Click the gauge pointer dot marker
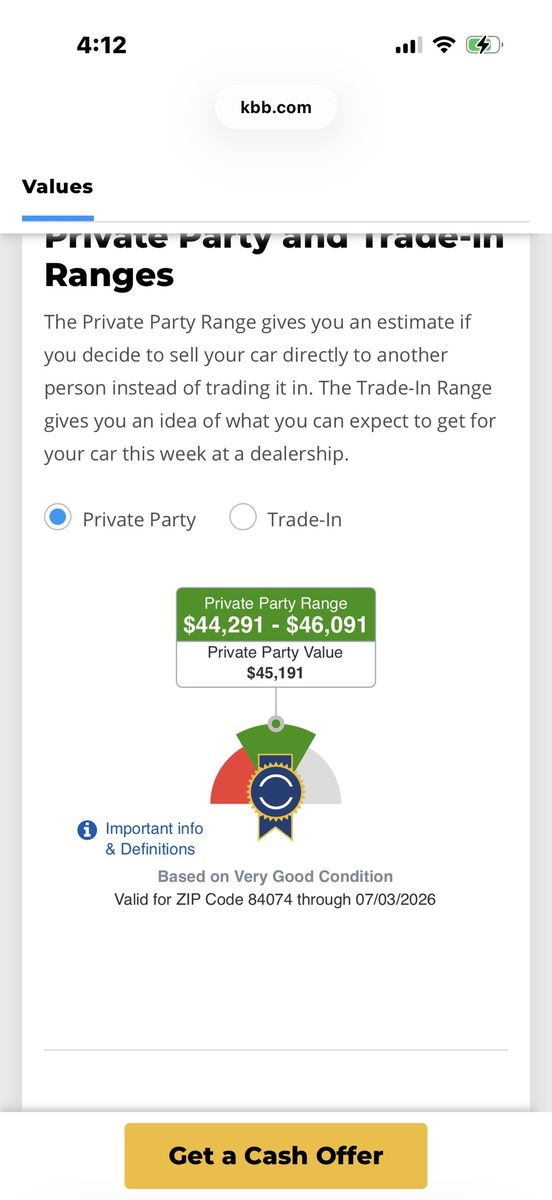Viewport: 552px width, 1200px height. pos(276,723)
